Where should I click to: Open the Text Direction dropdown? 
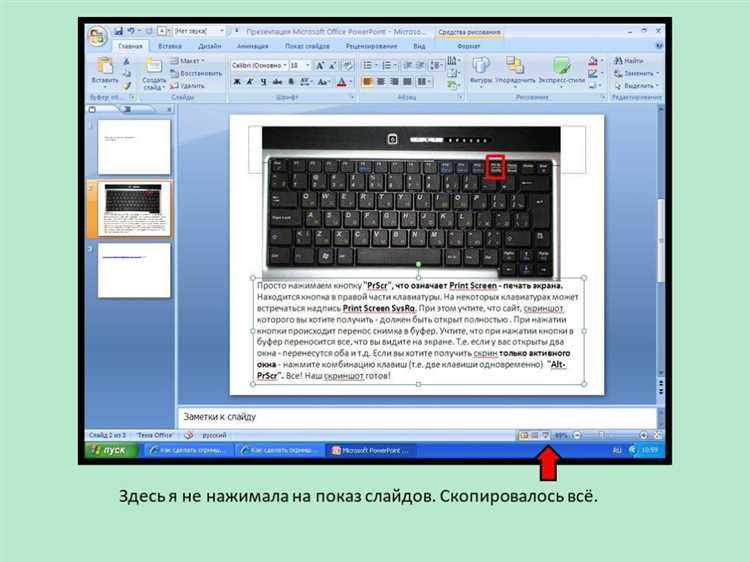(x=452, y=61)
